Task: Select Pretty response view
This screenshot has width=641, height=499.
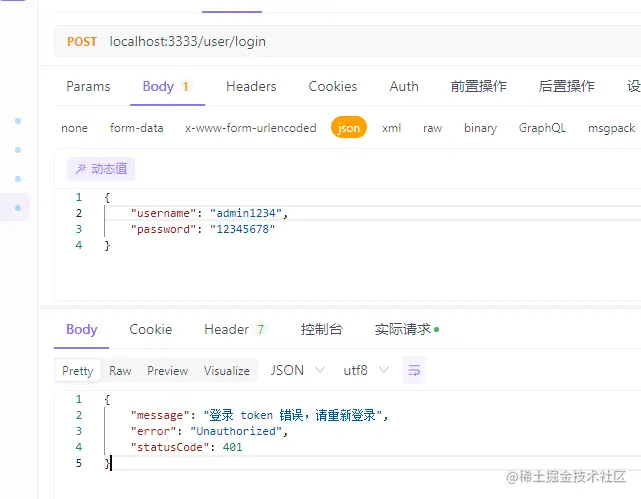Action: (x=78, y=371)
